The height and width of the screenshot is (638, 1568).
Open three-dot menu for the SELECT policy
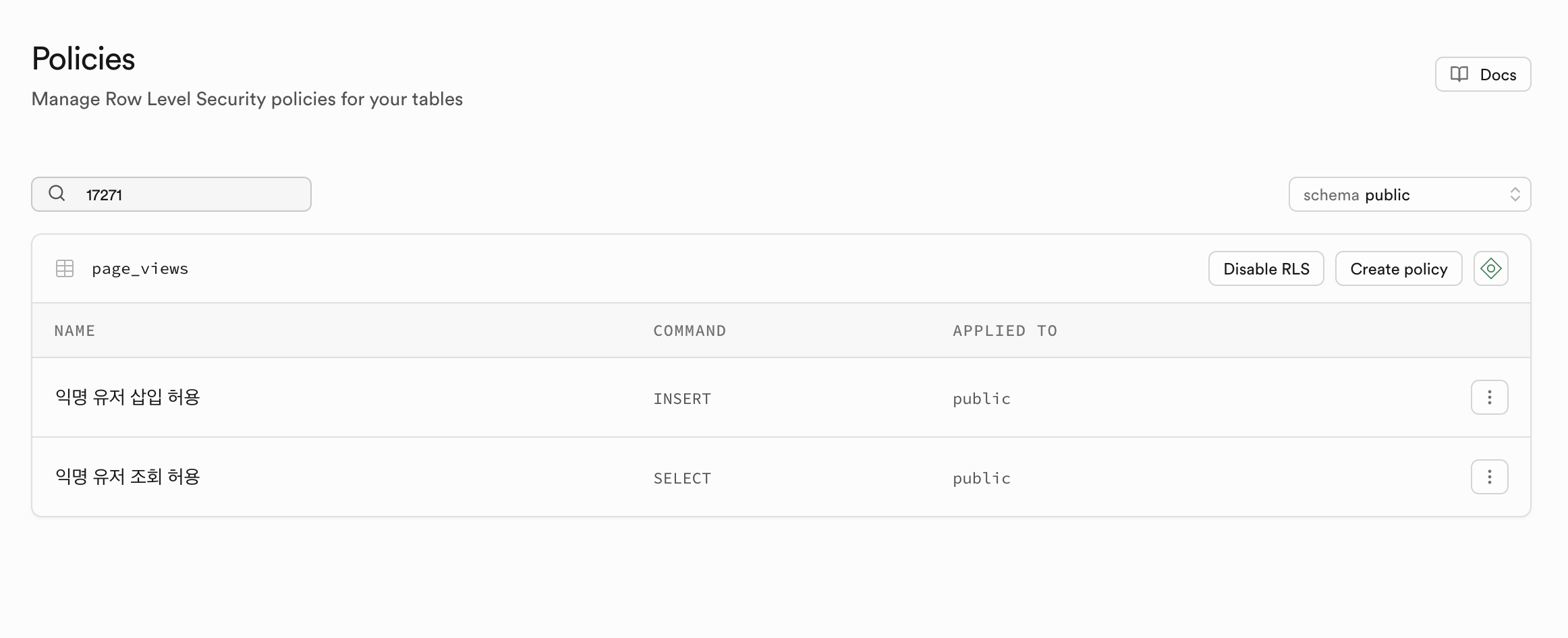1489,477
